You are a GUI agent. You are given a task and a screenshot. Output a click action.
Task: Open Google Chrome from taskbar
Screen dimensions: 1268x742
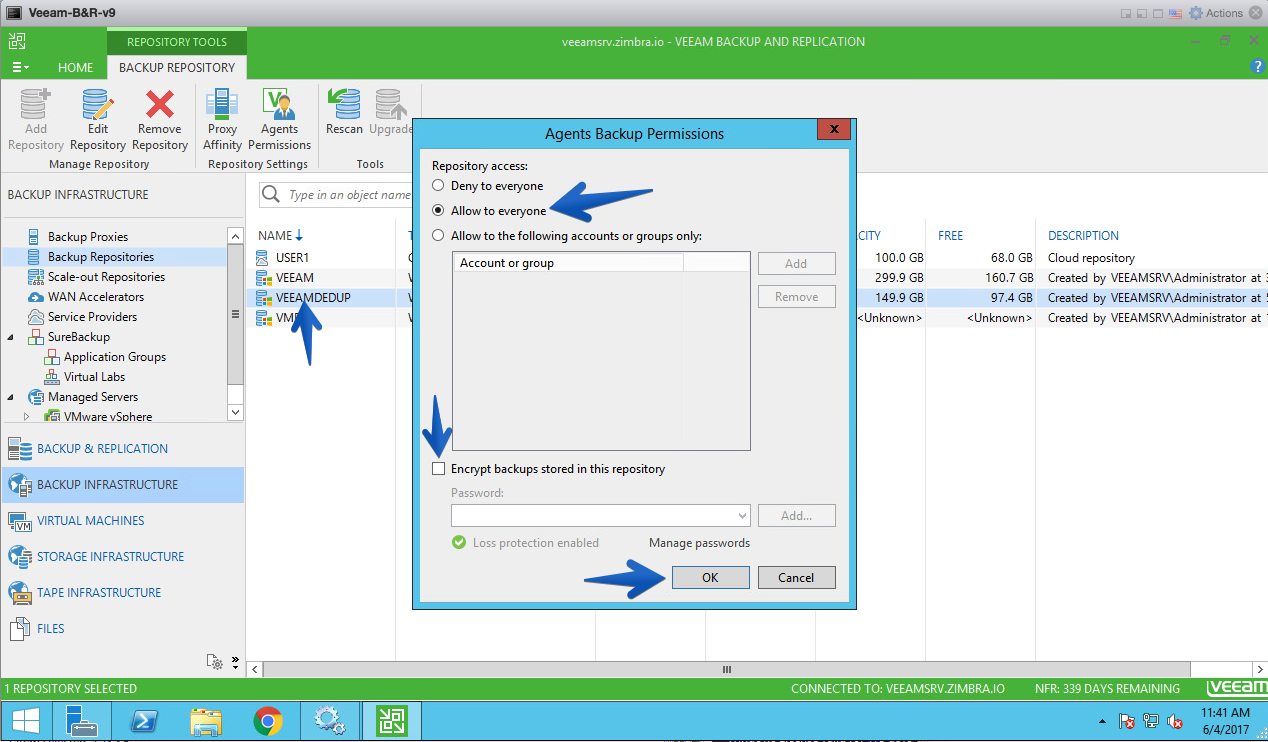coord(267,720)
